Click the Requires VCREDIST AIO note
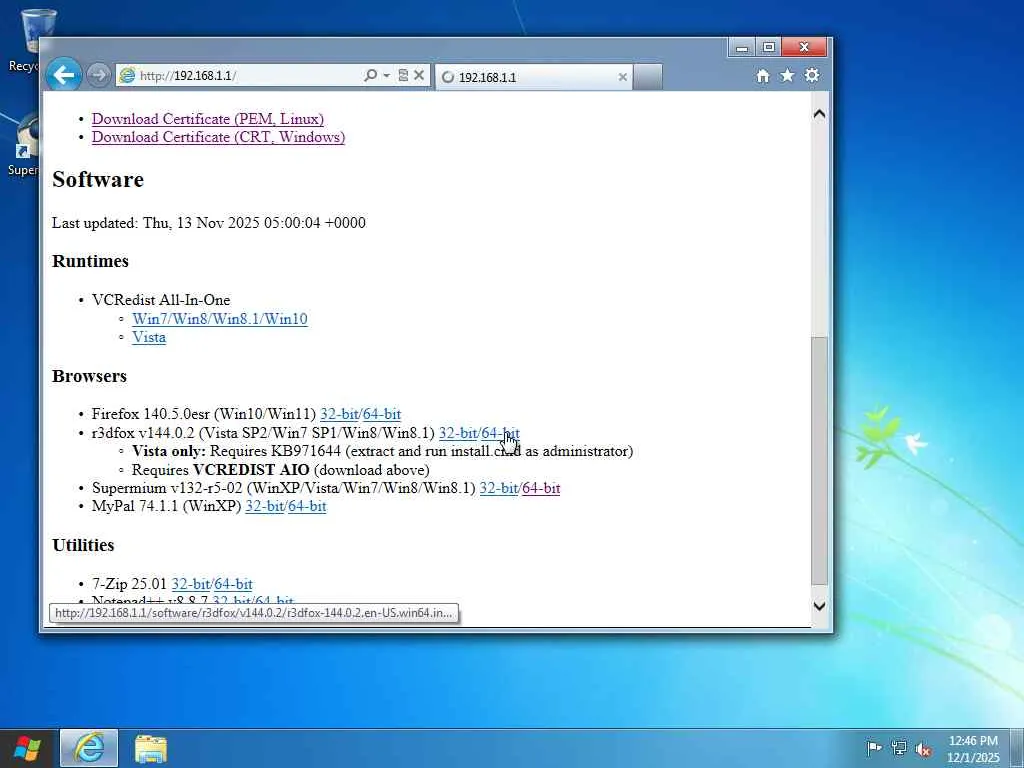The width and height of the screenshot is (1024, 768). pos(281,470)
